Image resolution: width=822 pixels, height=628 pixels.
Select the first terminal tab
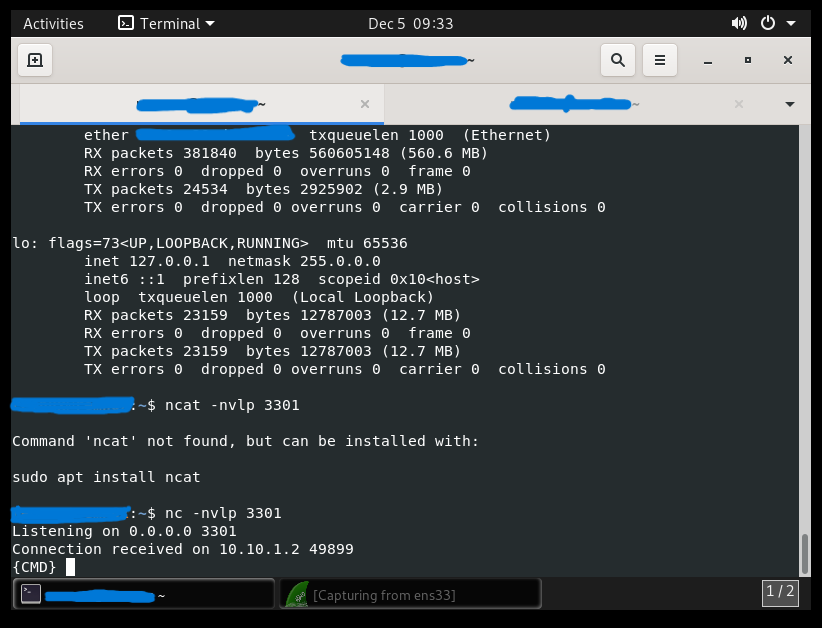200,104
